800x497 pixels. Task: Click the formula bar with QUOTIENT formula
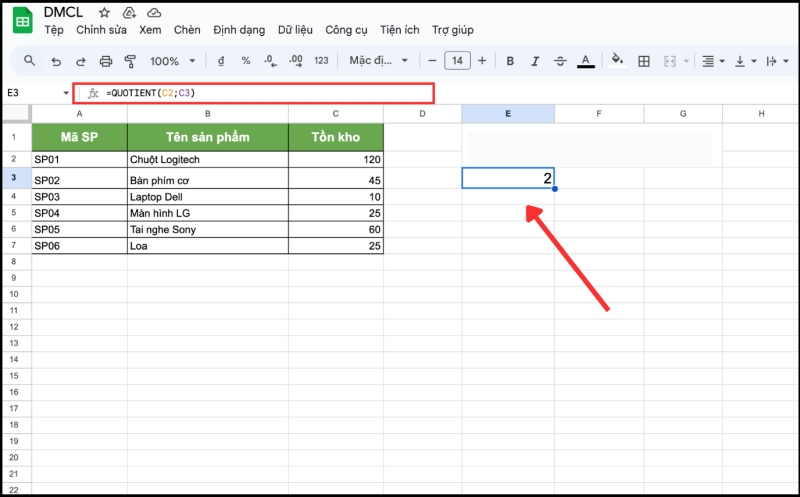(260, 93)
